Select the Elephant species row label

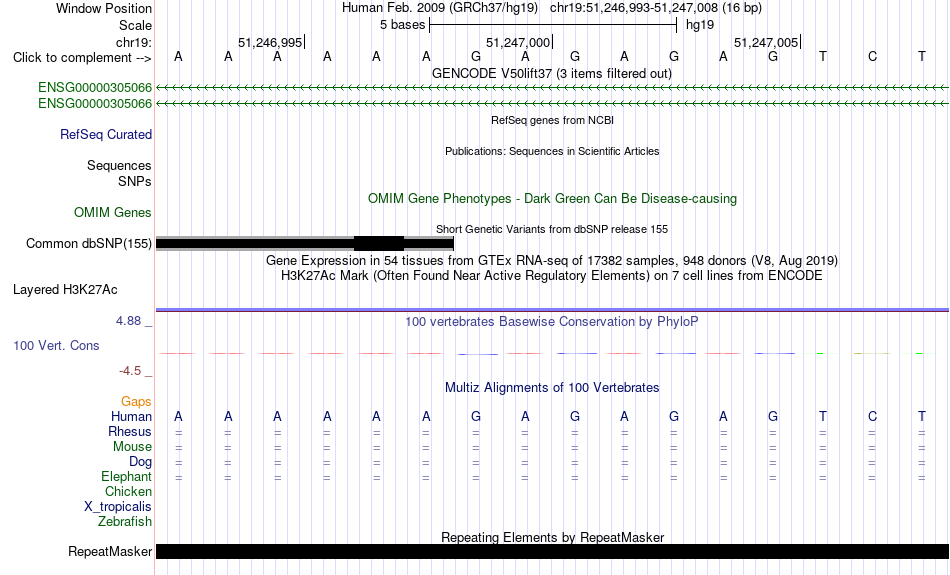pyautogui.click(x=126, y=477)
